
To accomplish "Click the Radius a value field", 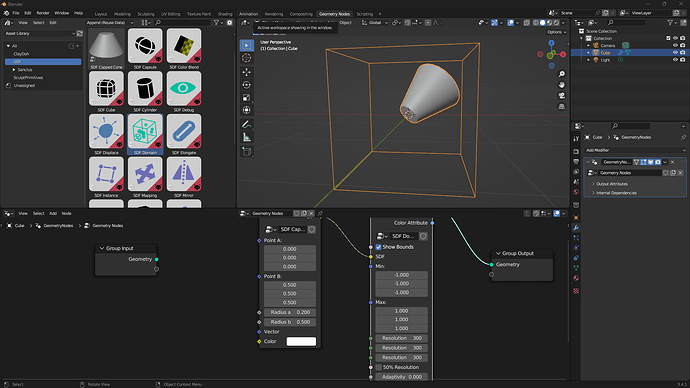I will (290, 312).
